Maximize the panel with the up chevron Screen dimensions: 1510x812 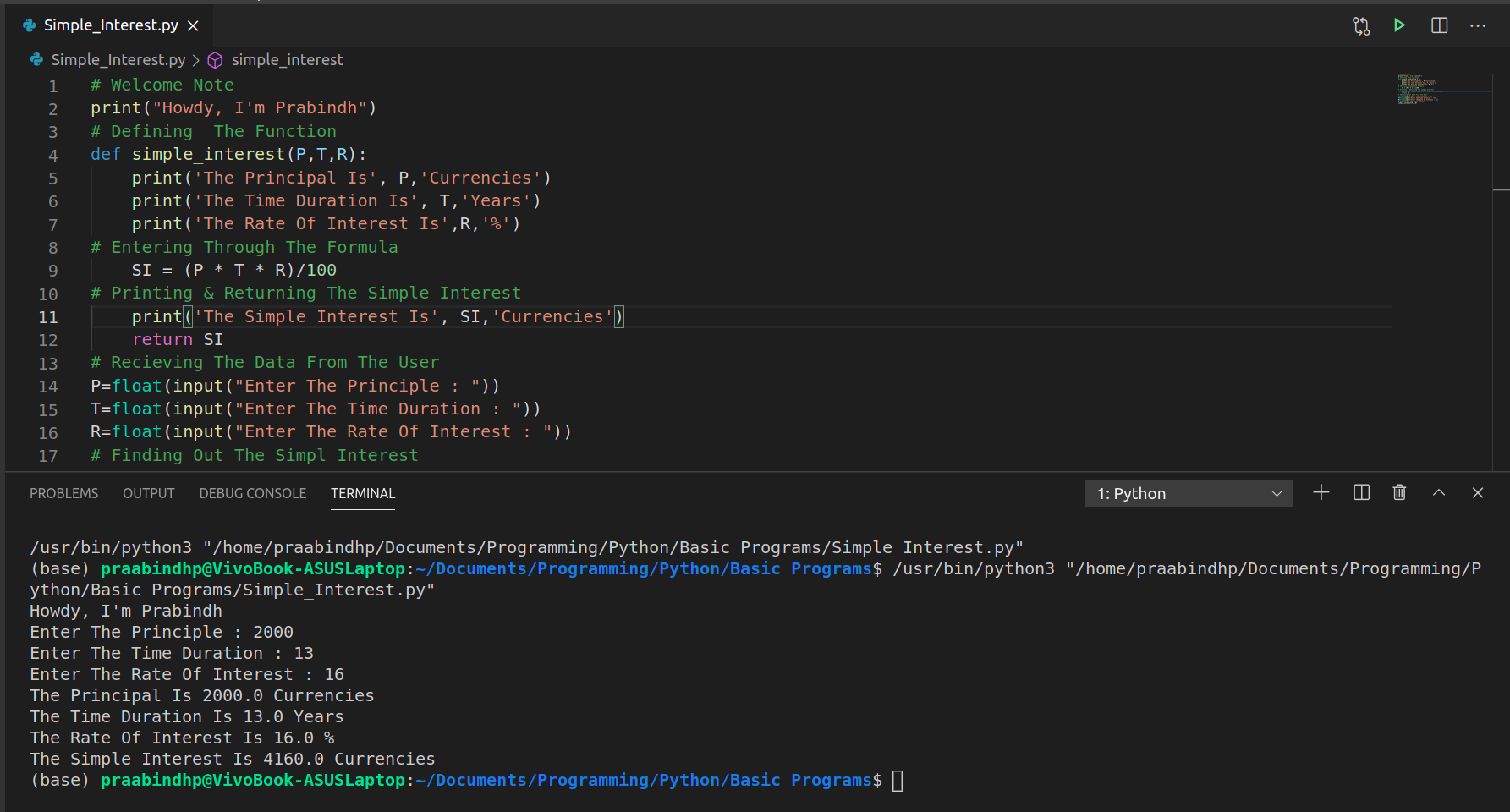tap(1438, 493)
